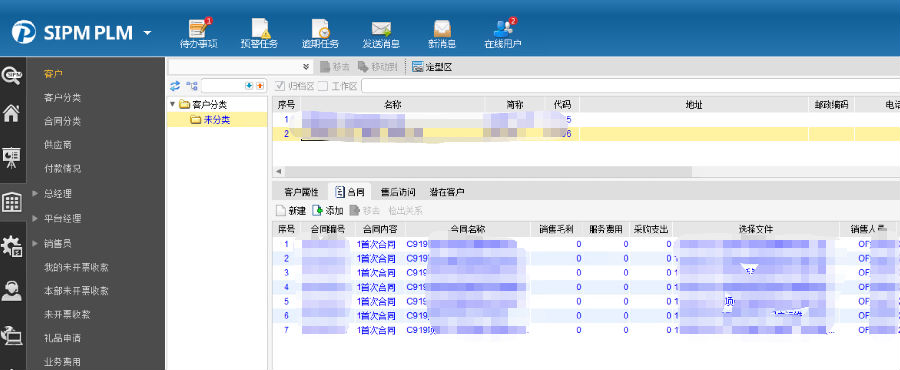The height and width of the screenshot is (370, 900).
Task: Open 本部未开票收款 in the sidebar
Action: tap(76, 290)
